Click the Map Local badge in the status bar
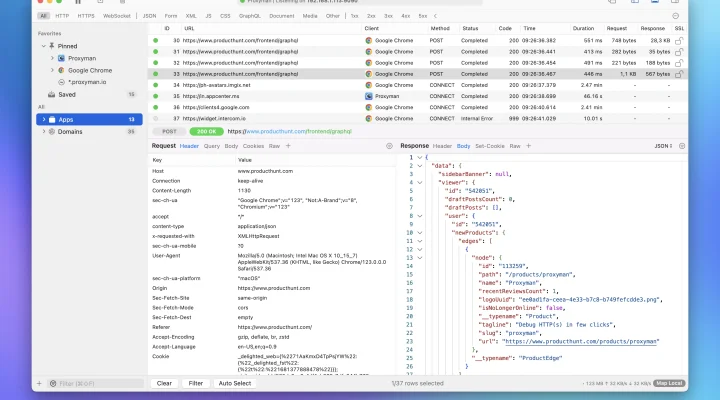720x400 pixels. click(x=669, y=383)
